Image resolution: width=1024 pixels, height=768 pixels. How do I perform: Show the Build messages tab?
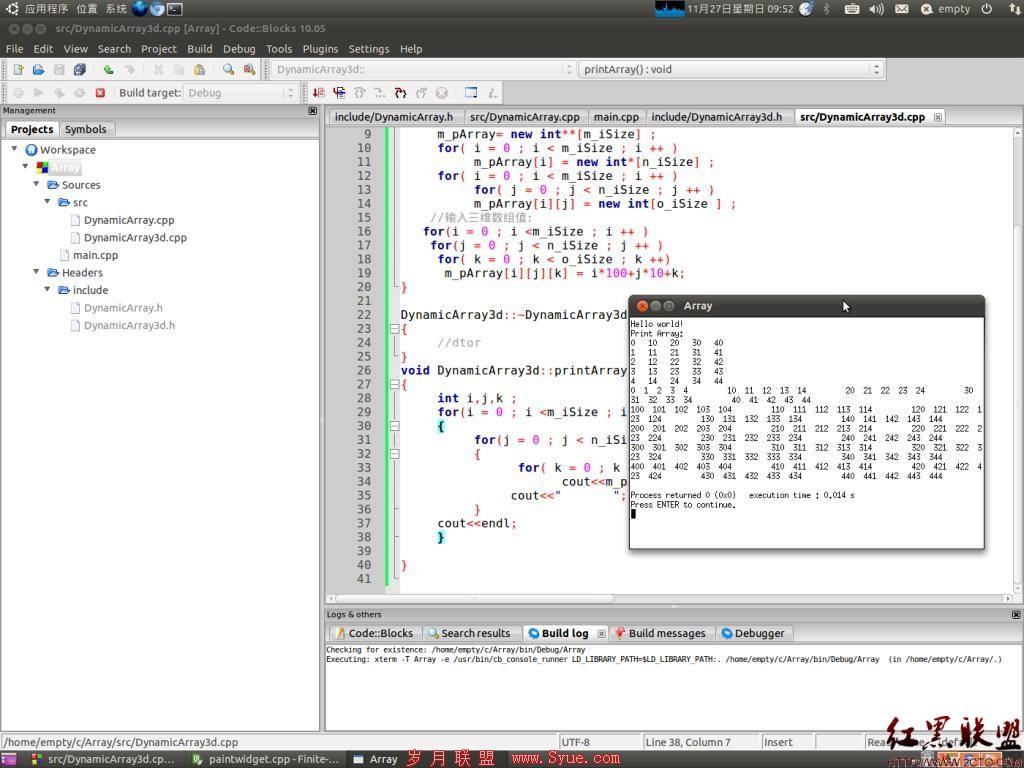660,633
